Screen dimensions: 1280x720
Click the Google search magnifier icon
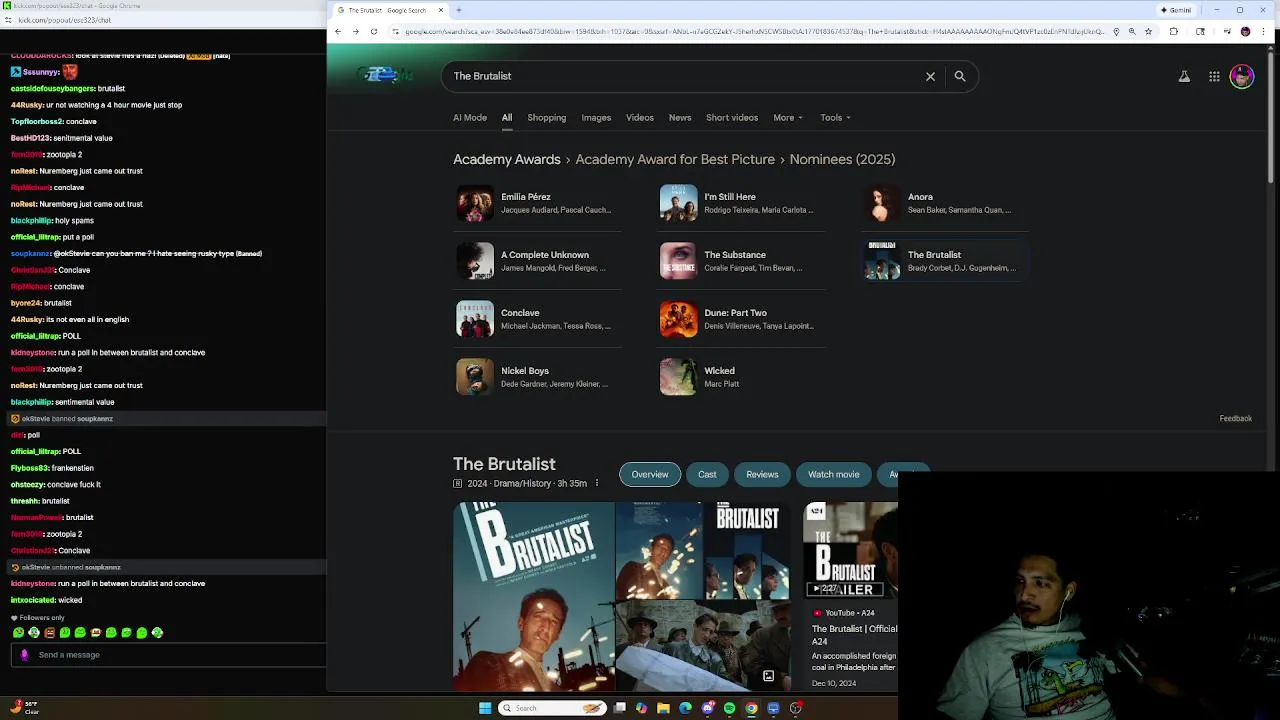click(x=960, y=76)
